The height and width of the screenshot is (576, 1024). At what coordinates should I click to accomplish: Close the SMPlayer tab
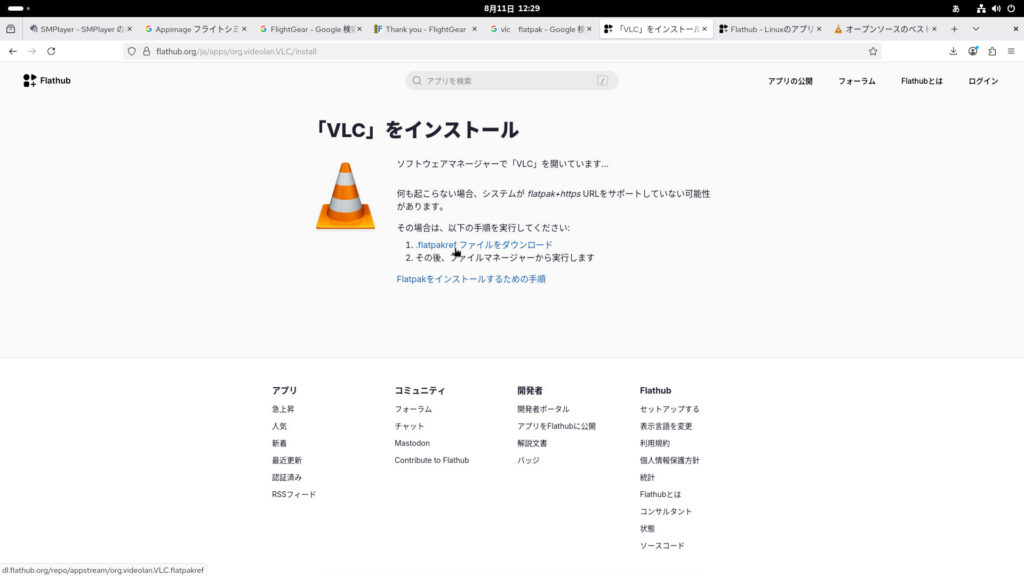click(x=129, y=29)
